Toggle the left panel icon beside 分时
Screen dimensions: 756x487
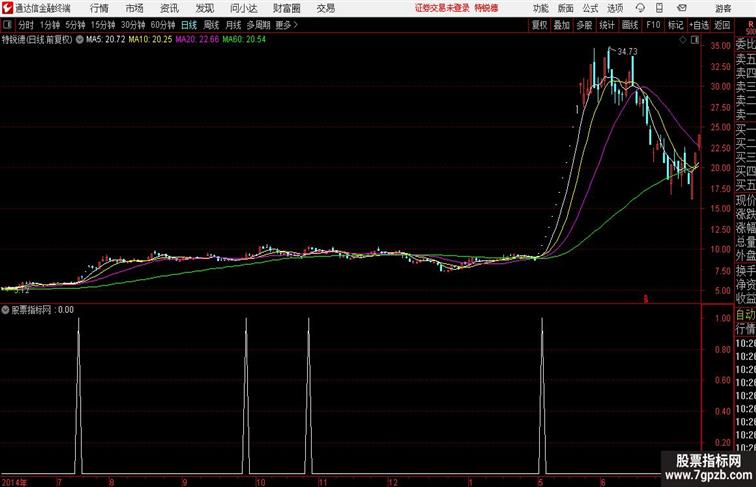(7, 25)
